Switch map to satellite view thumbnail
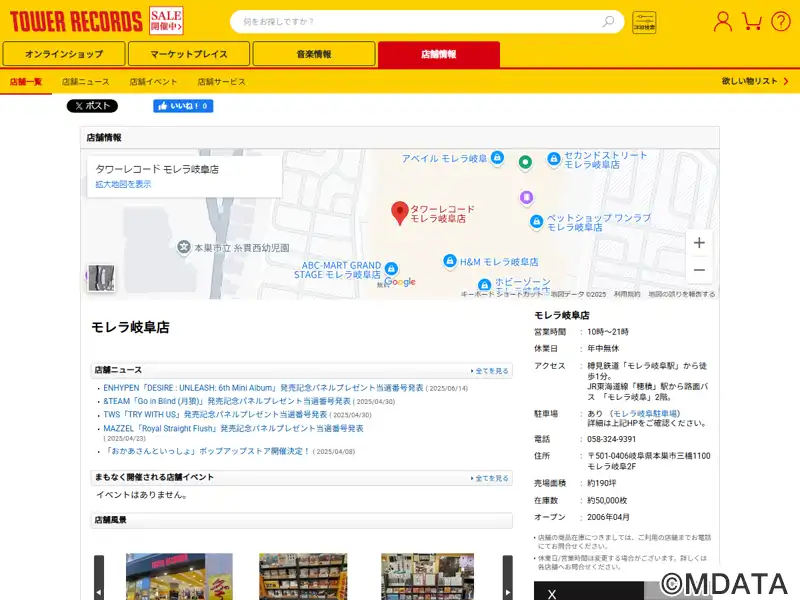800x600 pixels. [x=101, y=278]
